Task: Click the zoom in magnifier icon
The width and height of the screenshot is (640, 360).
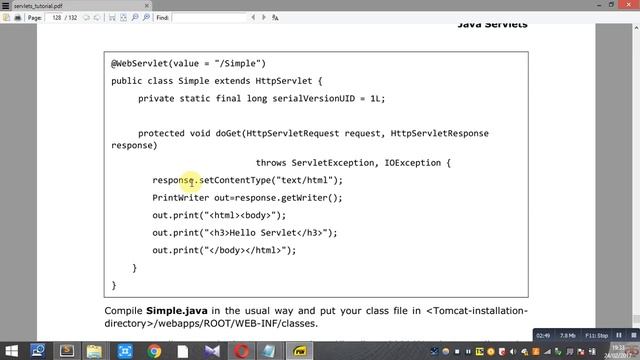Action: (147, 17)
